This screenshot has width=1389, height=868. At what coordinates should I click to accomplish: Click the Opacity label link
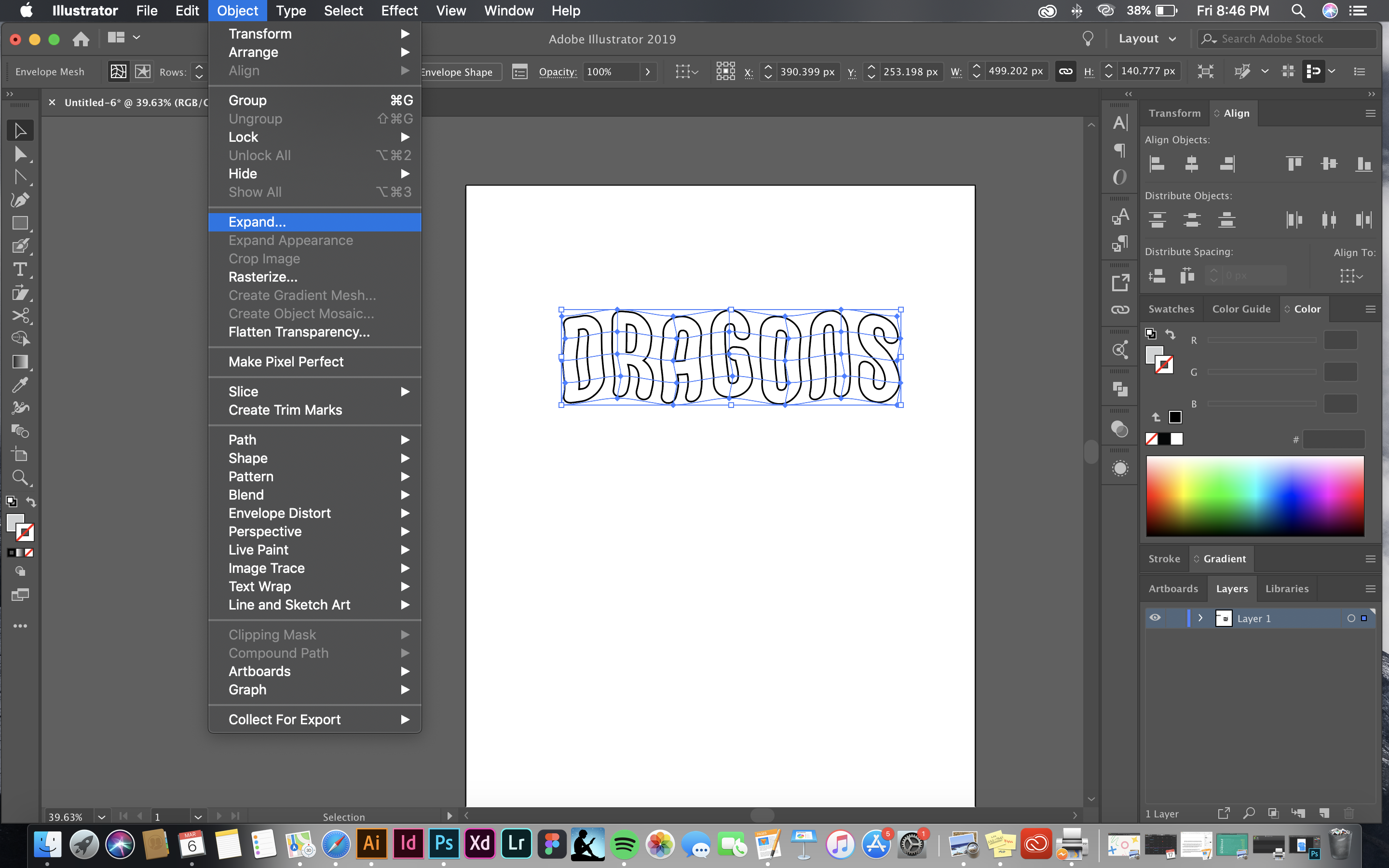pyautogui.click(x=558, y=72)
